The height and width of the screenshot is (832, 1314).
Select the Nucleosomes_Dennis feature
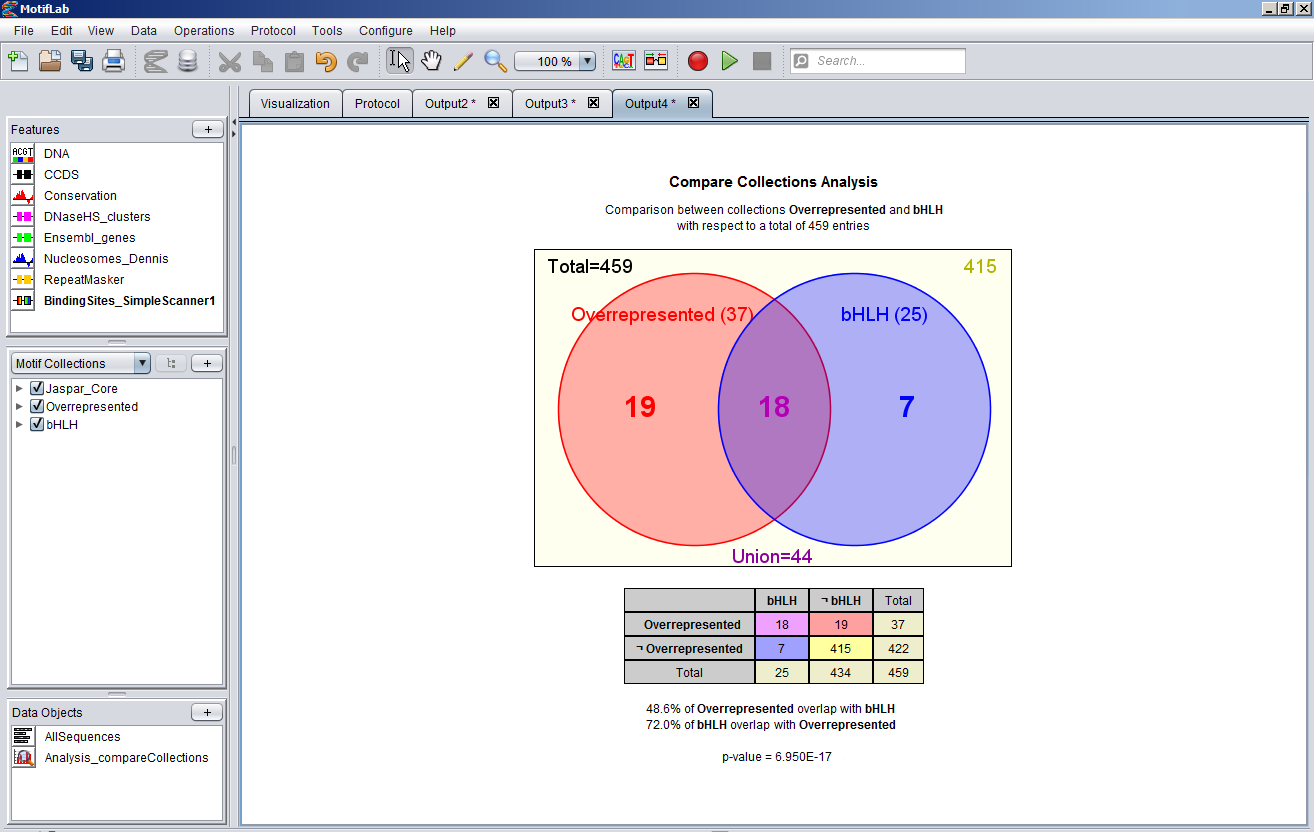coord(116,259)
